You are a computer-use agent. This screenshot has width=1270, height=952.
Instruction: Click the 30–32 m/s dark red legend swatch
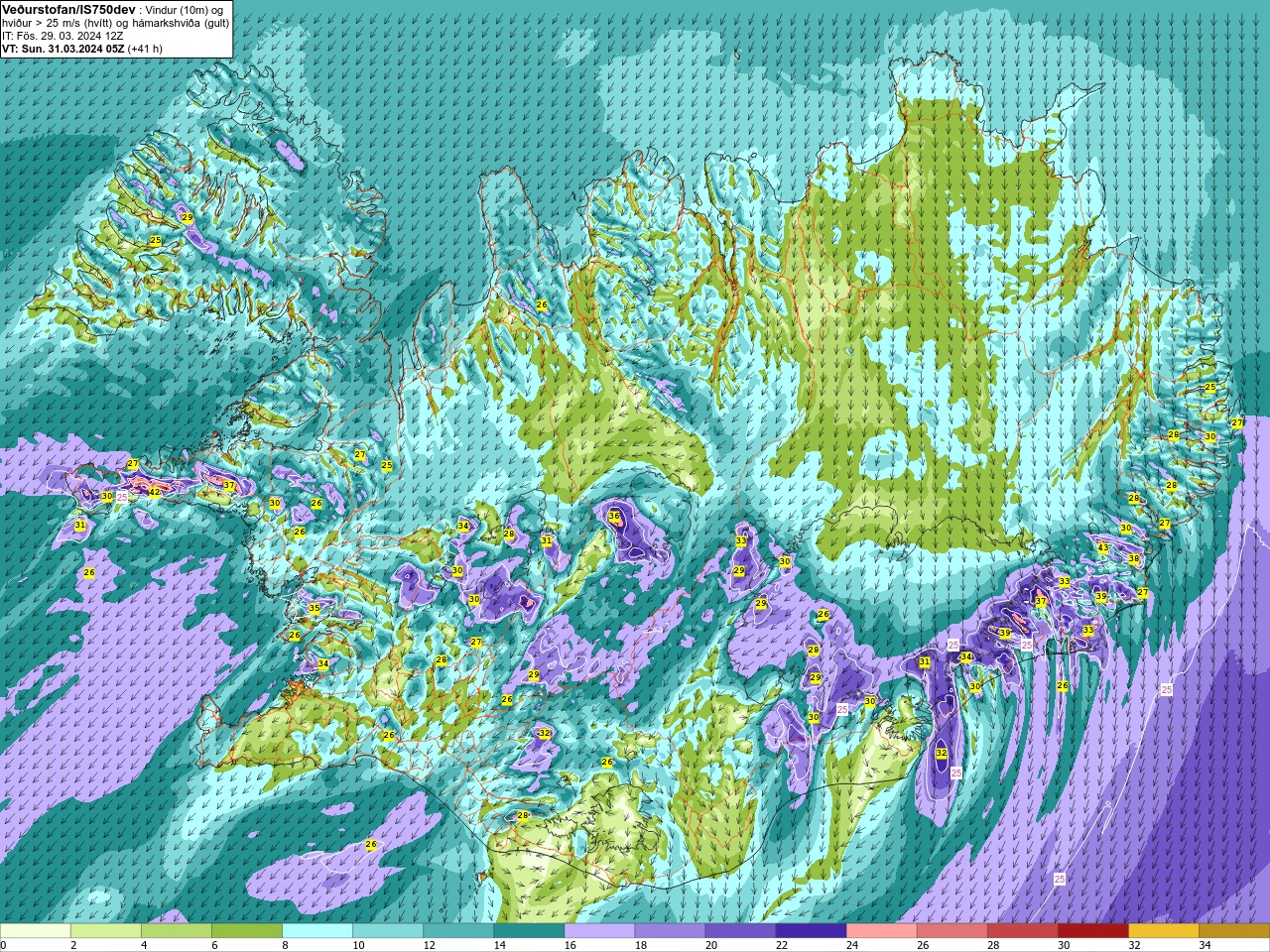[x=1092, y=931]
